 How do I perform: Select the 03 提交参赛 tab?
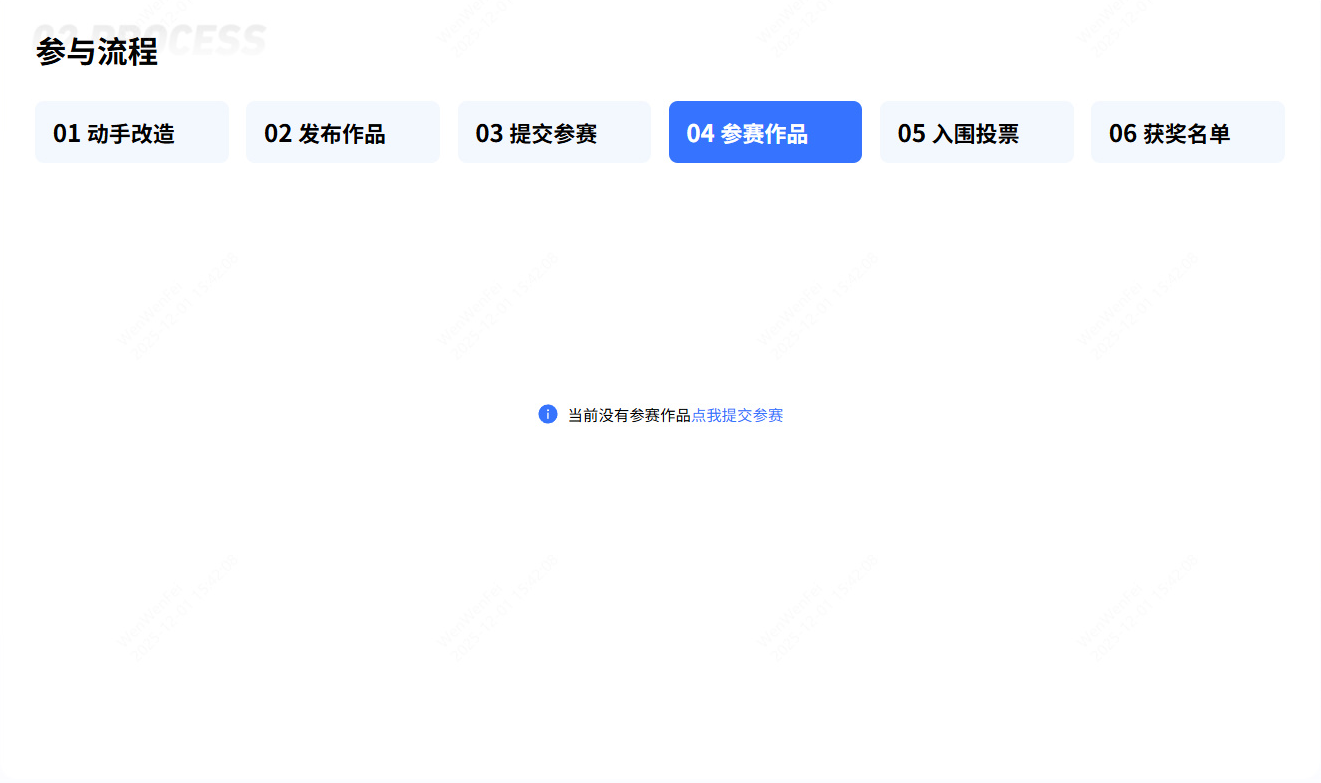[x=554, y=132]
